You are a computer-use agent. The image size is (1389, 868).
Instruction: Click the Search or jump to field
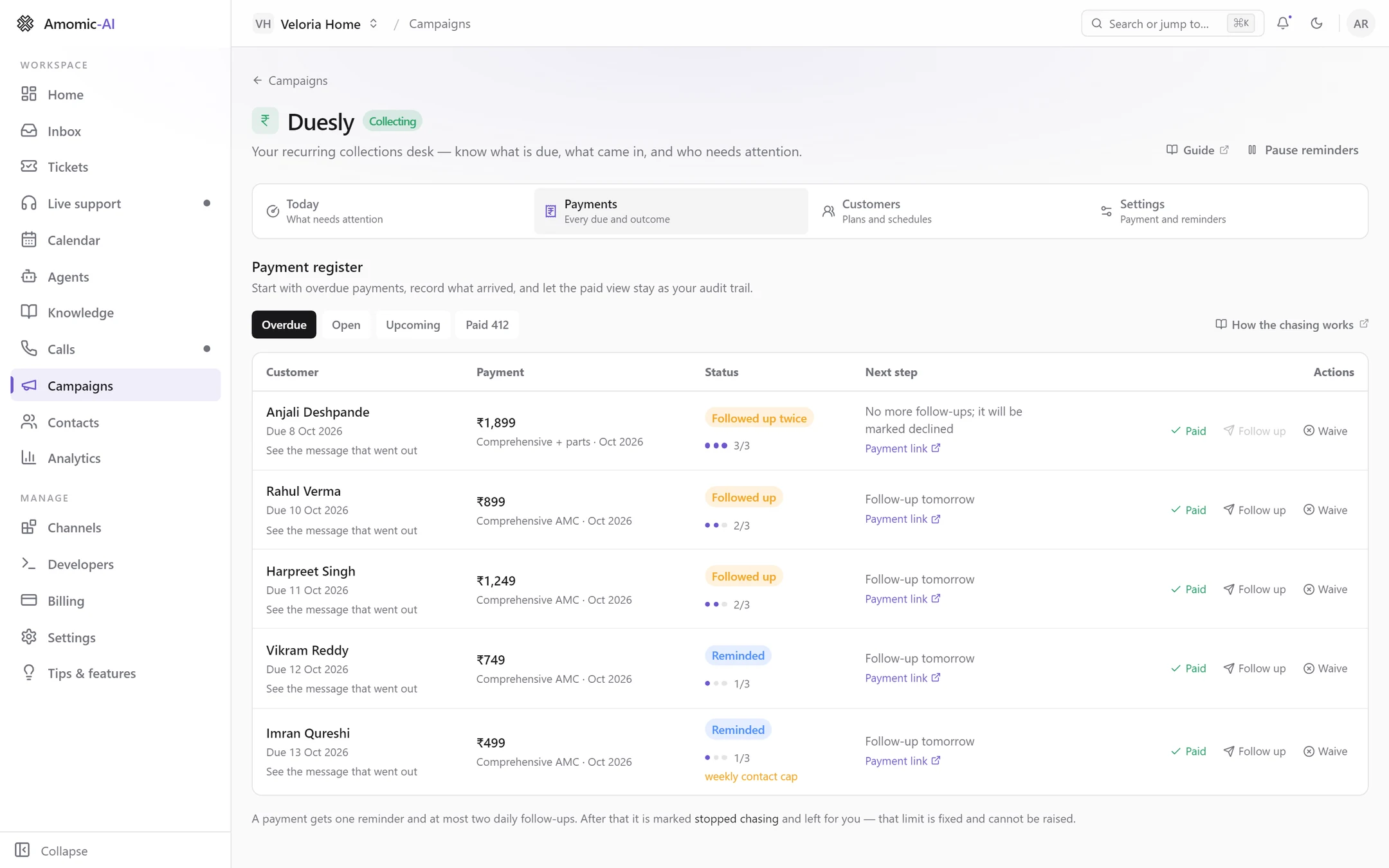[x=1172, y=24]
